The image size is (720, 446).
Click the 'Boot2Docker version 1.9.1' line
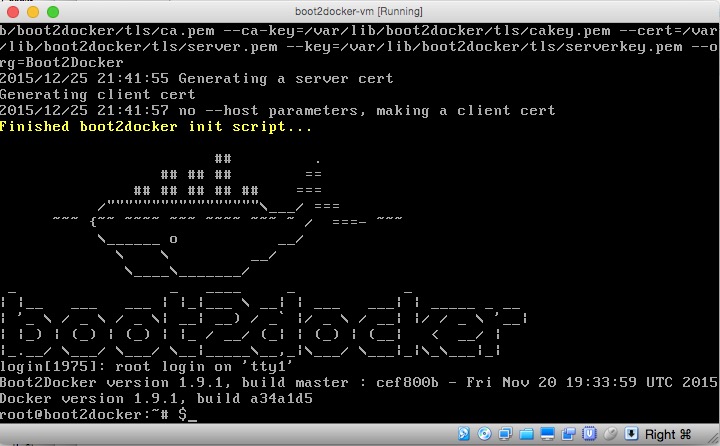click(x=359, y=382)
